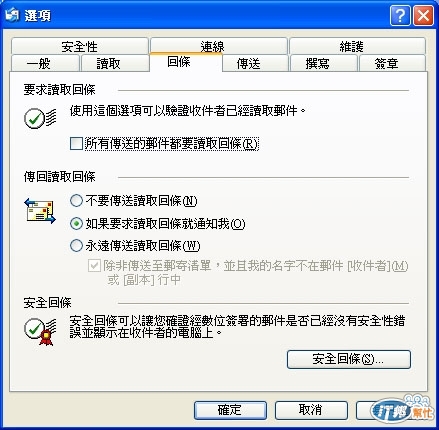Select 如果要求讀取回條就通知我 radio option
Viewport: 439px width, 430px height.
(76, 223)
